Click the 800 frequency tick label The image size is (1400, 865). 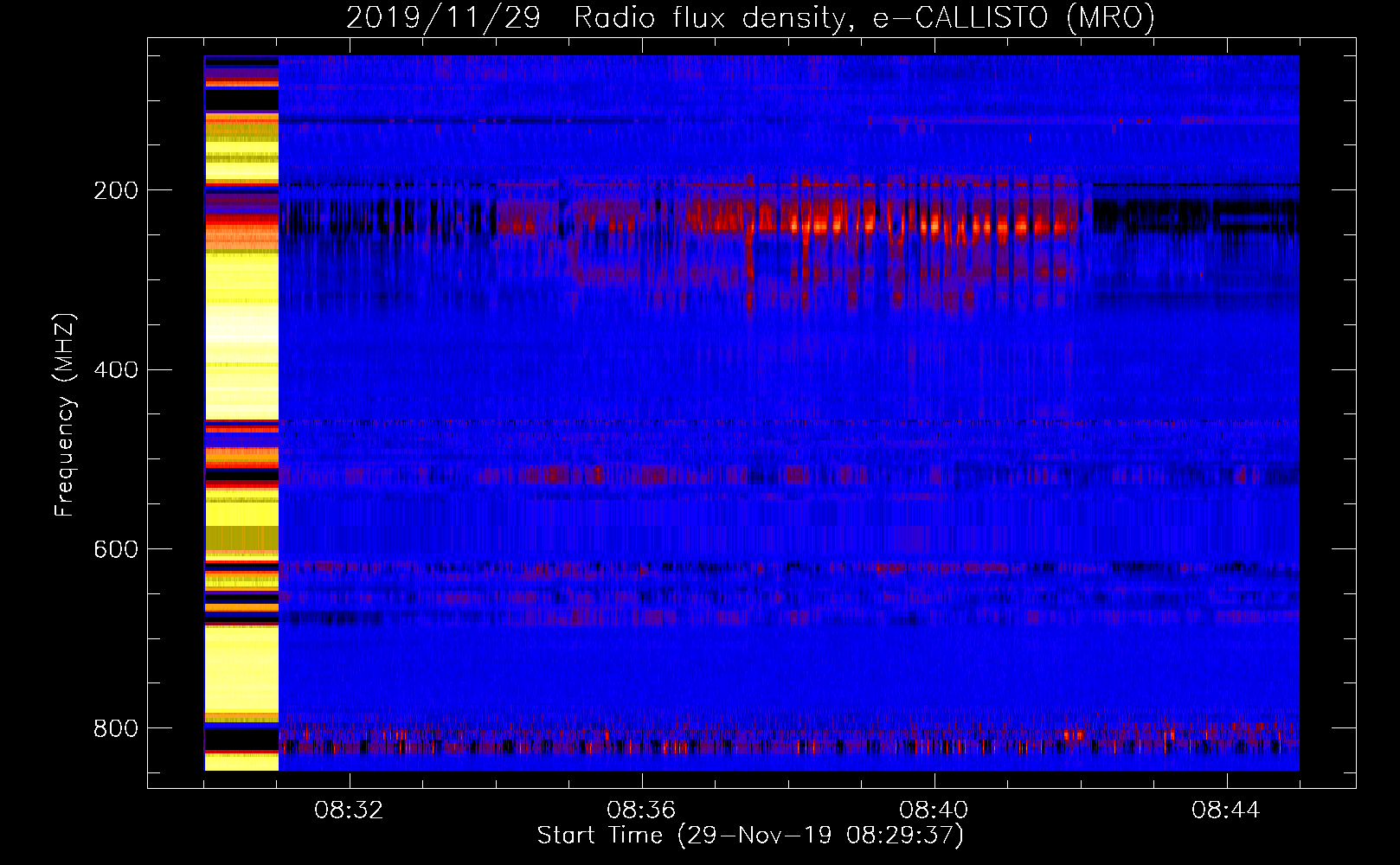116,728
